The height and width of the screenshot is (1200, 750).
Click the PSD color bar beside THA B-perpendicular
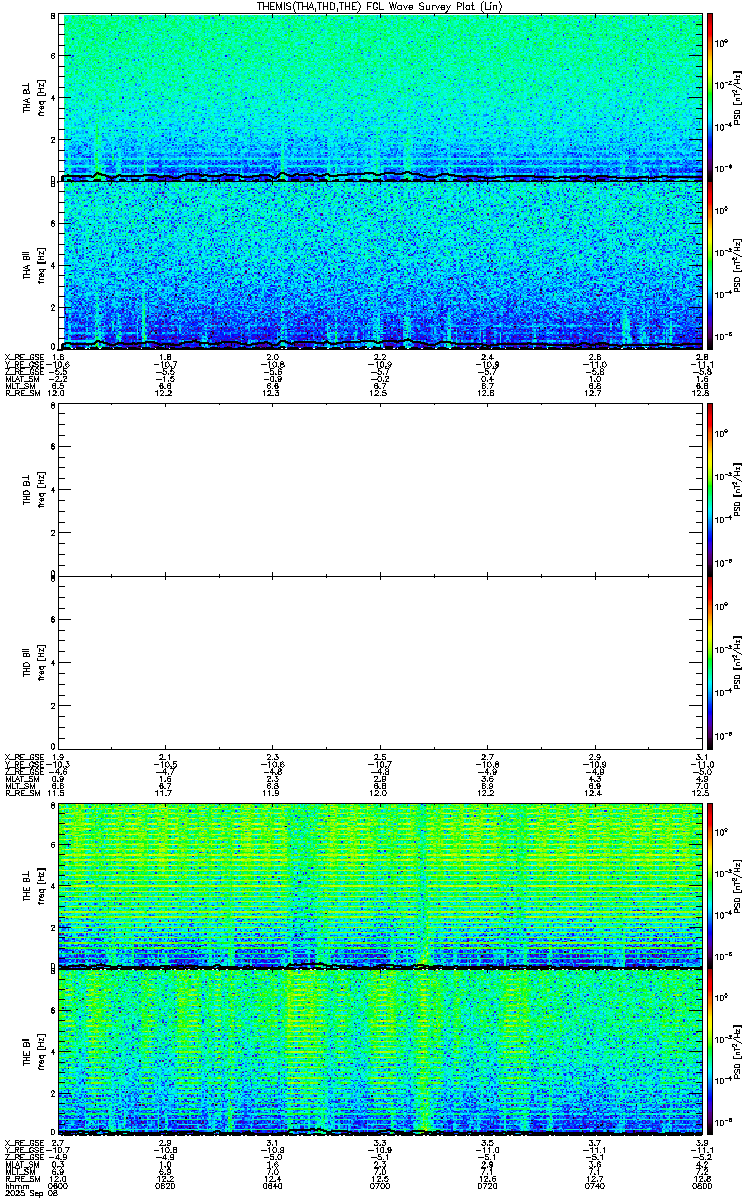[x=710, y=97]
